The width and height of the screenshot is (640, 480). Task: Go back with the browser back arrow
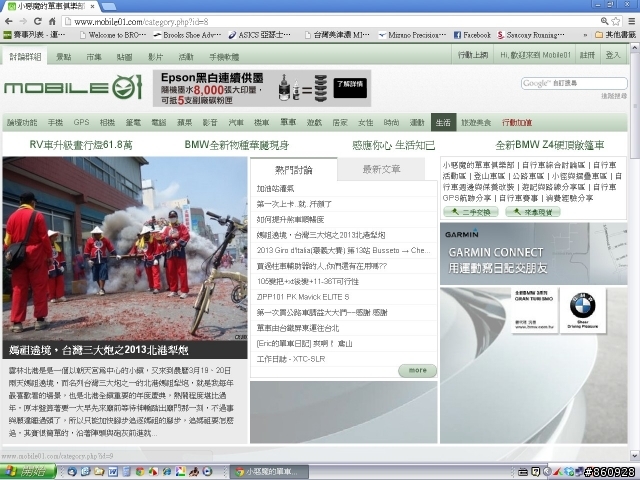click(x=9, y=21)
